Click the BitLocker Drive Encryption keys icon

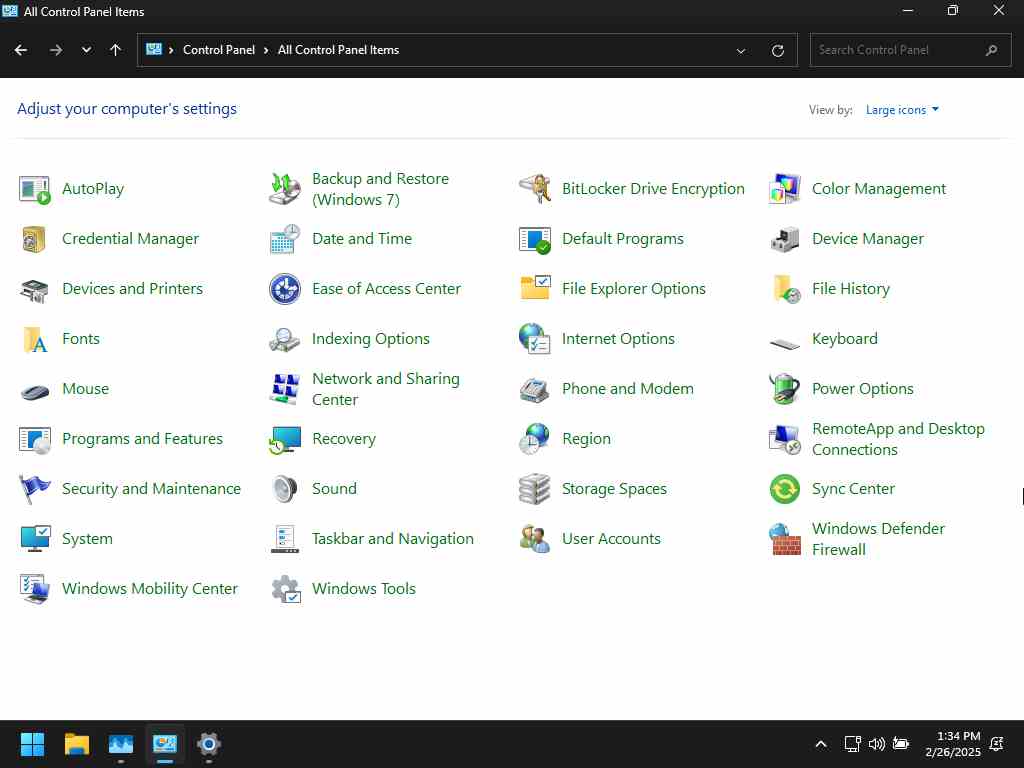[x=535, y=189]
